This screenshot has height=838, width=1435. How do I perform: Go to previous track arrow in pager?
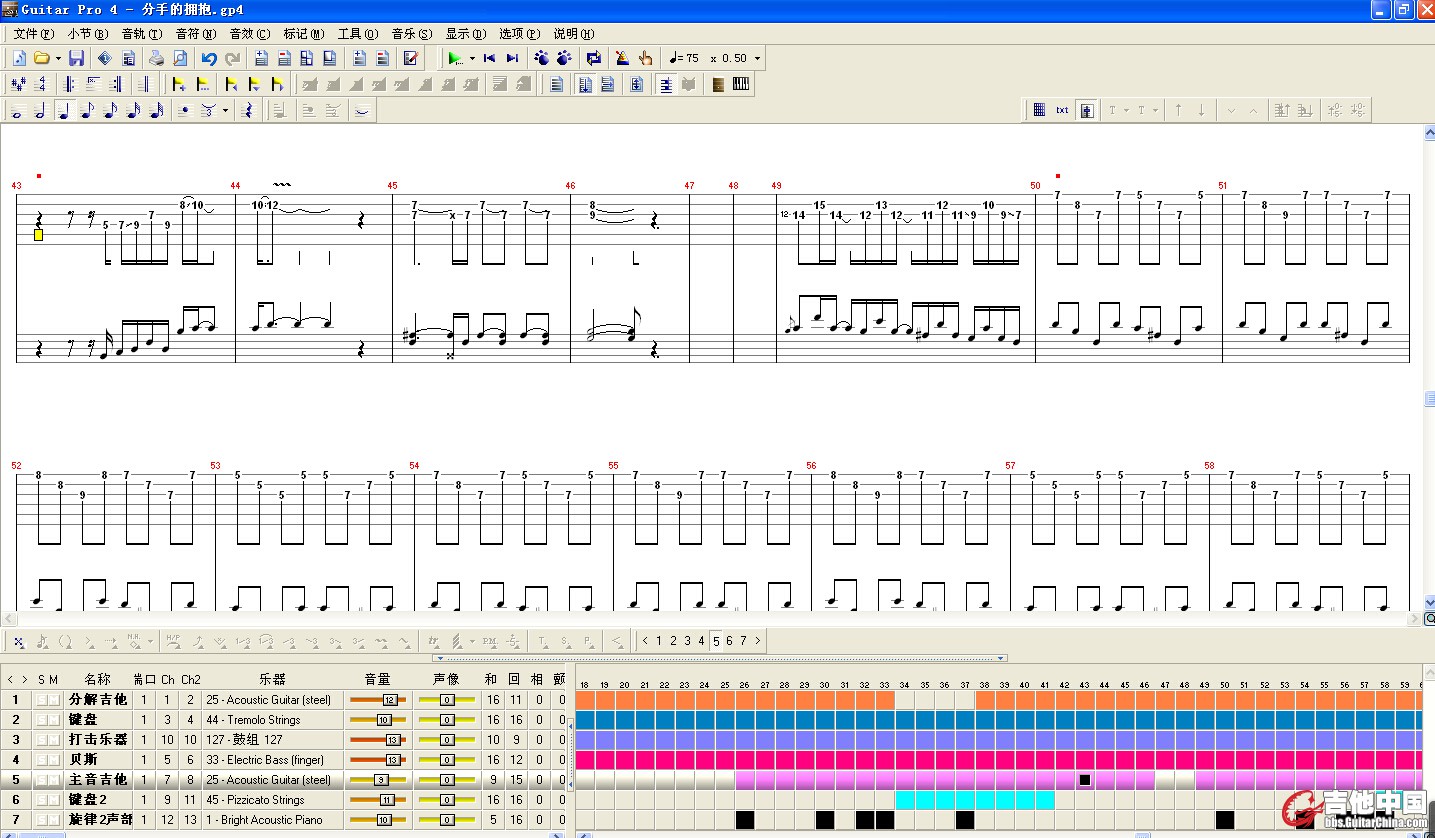pos(645,641)
